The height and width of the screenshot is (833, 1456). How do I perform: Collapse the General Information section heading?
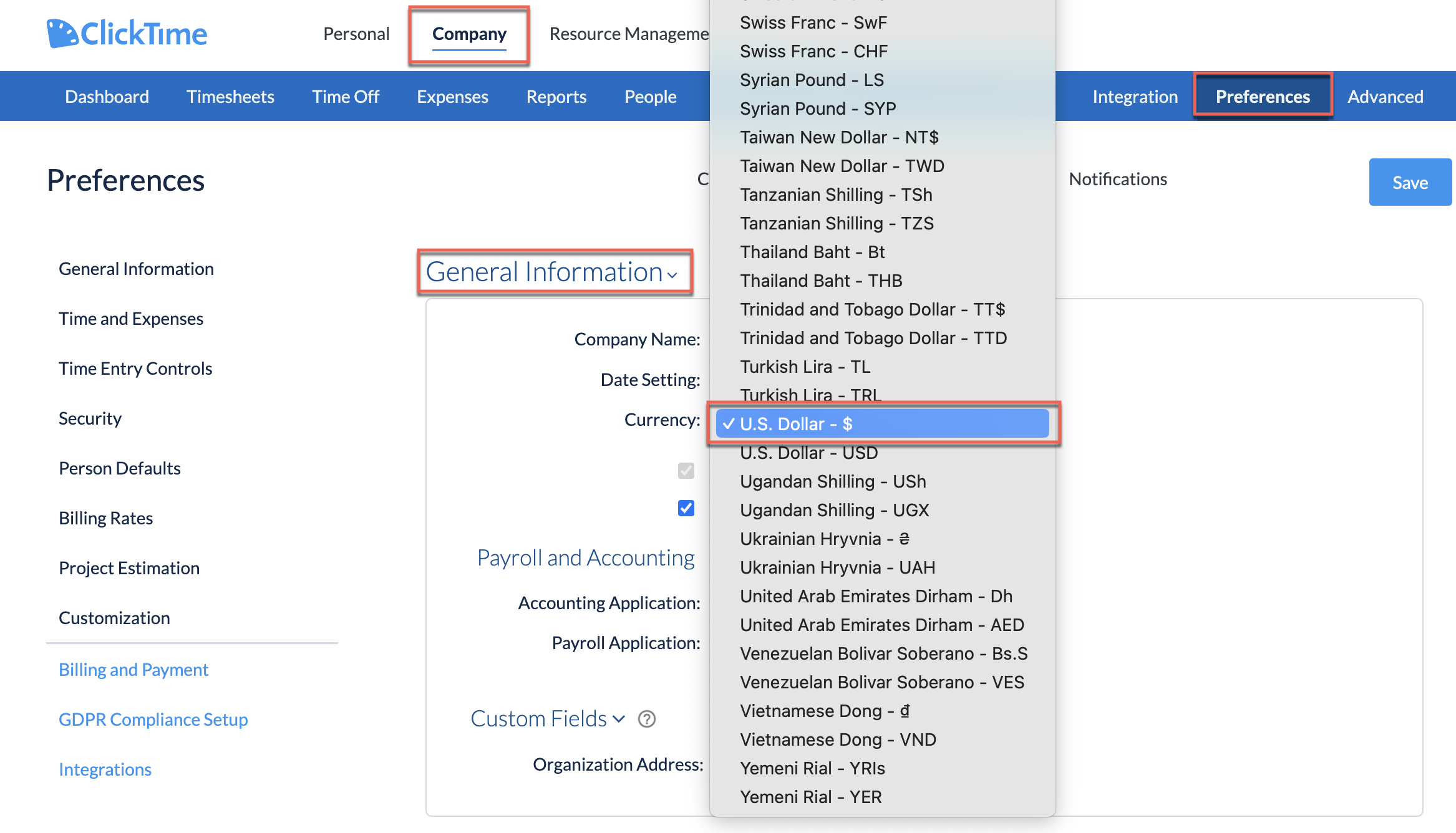click(x=552, y=272)
